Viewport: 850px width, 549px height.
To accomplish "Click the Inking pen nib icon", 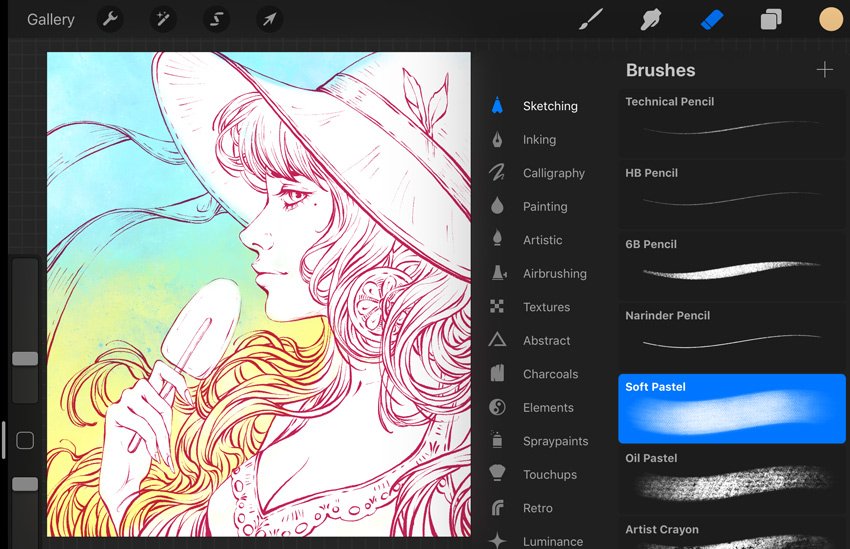I will pyautogui.click(x=497, y=139).
